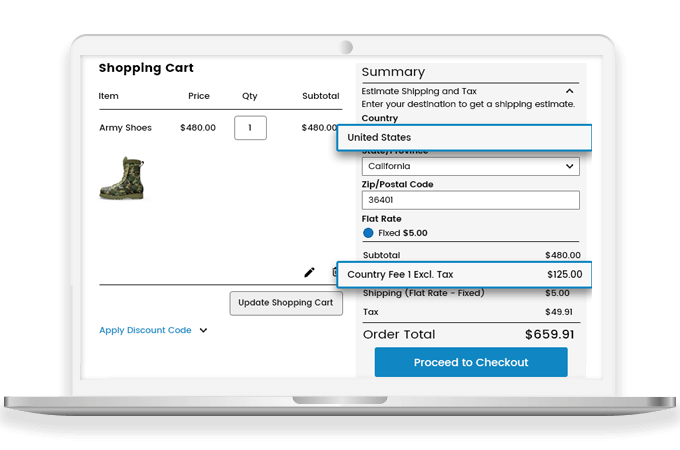The height and width of the screenshot is (450, 680).
Task: Click the Country Fee 1 Excl. Tax row
Action: coord(464,274)
